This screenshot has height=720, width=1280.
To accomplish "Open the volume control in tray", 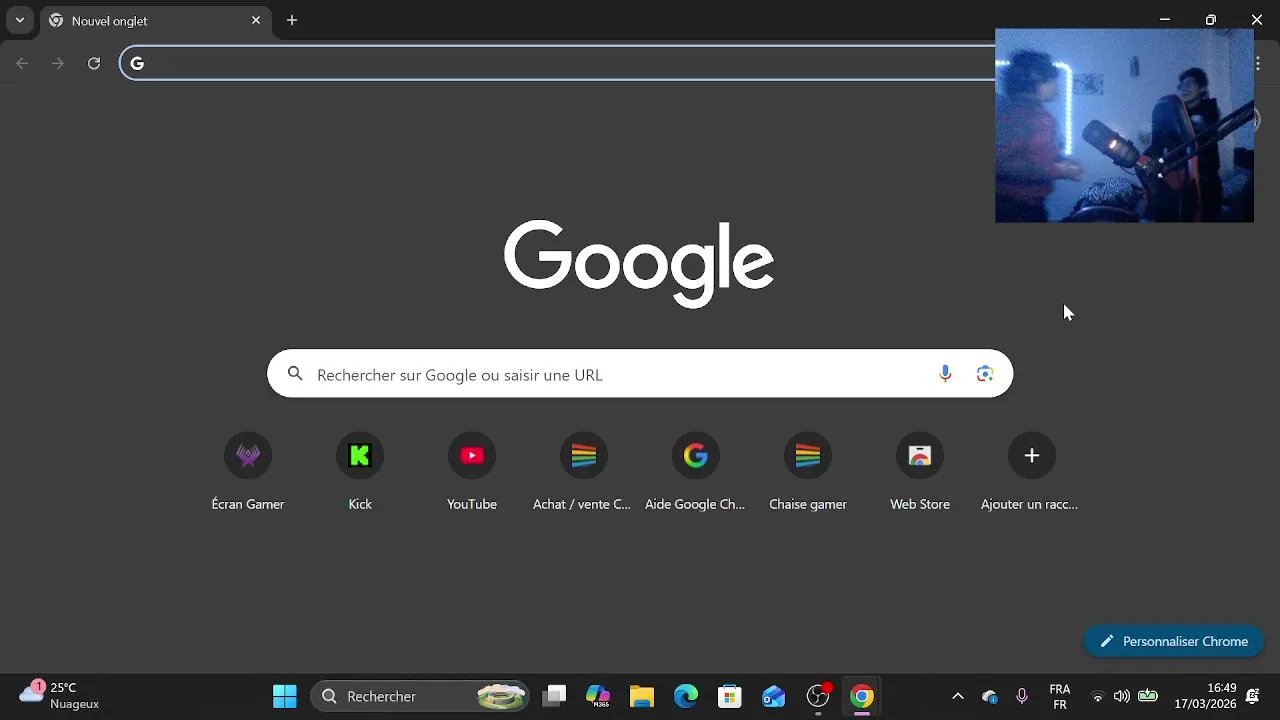I will point(1122,696).
